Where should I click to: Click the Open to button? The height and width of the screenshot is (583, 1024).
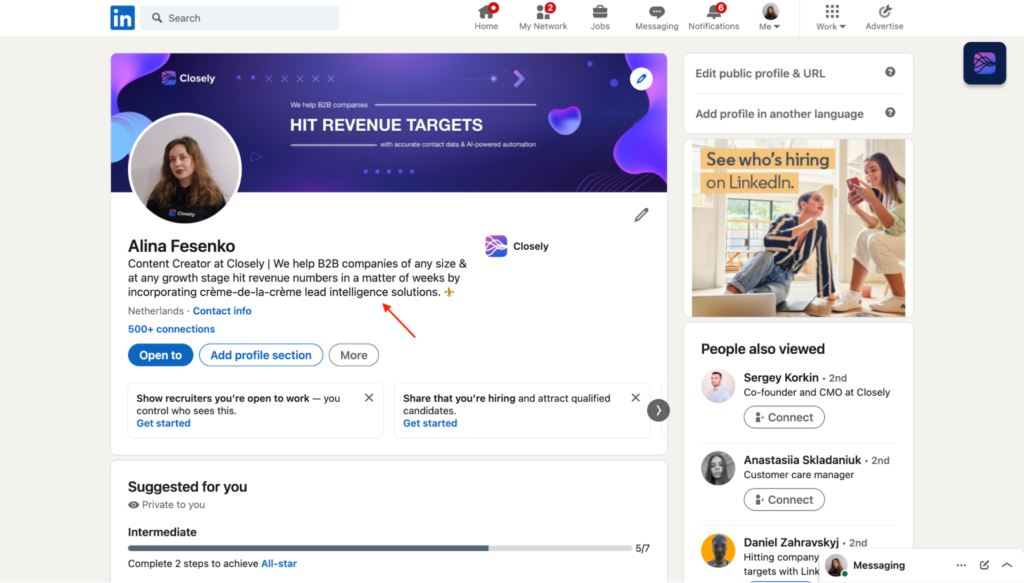(160, 355)
